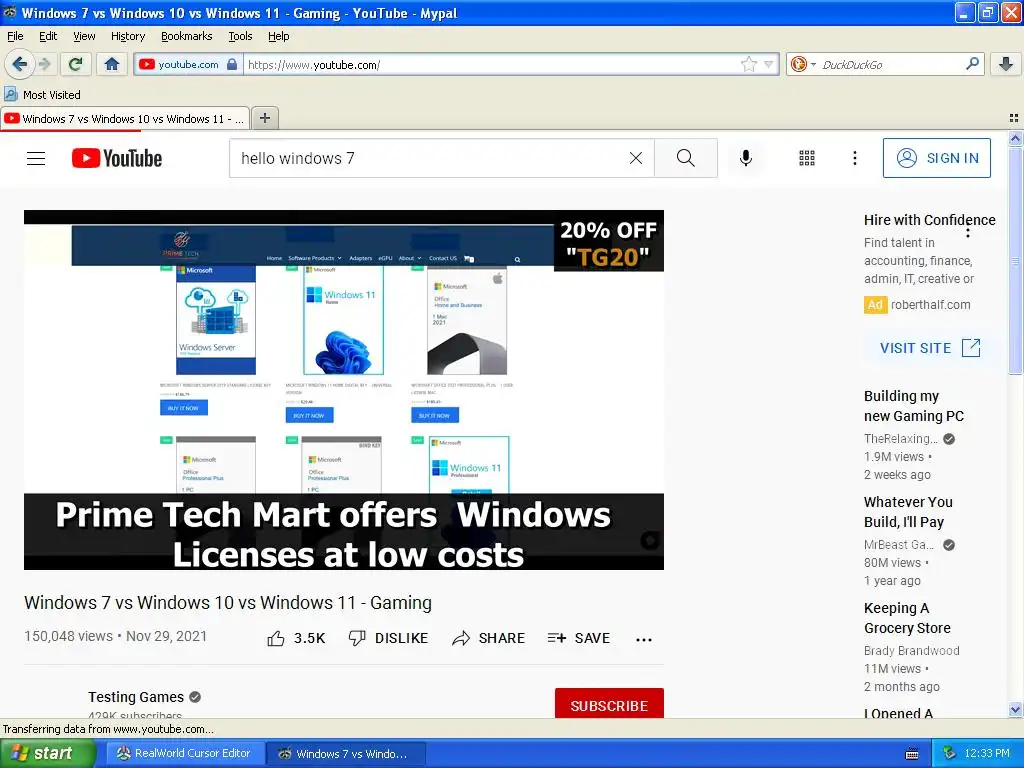Open the Bookmarks menu

tap(186, 36)
